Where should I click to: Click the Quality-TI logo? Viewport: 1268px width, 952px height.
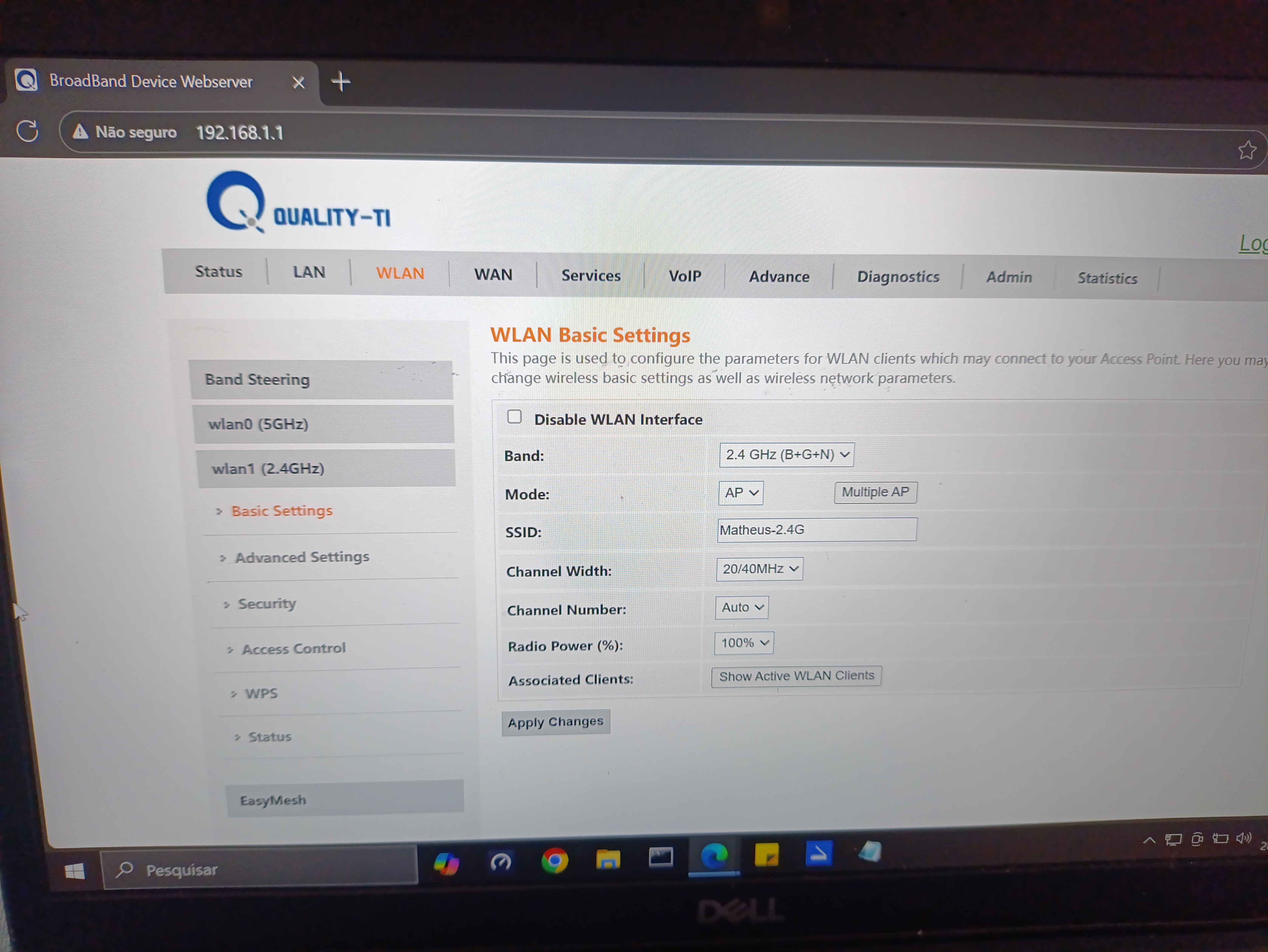click(298, 202)
